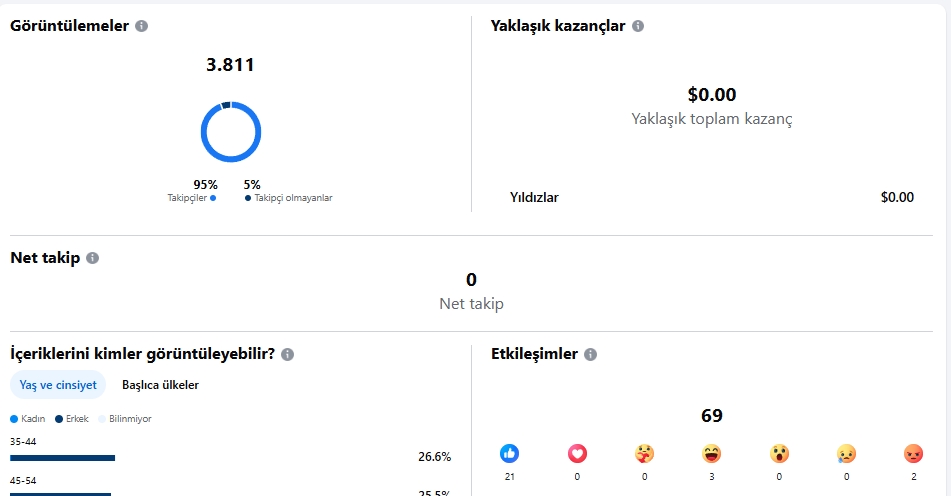
Task: Toggle the Bilinmiyor legend entry
Action: click(125, 419)
